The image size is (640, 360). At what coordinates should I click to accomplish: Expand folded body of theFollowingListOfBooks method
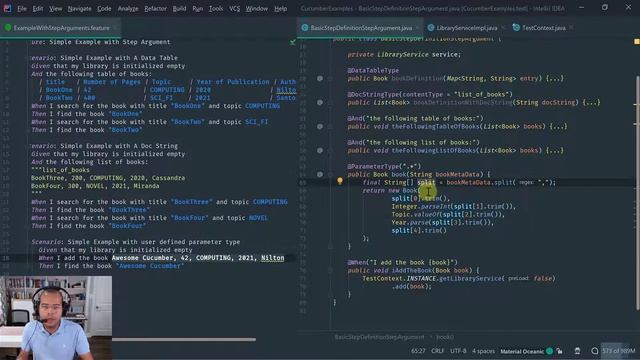click(555, 151)
